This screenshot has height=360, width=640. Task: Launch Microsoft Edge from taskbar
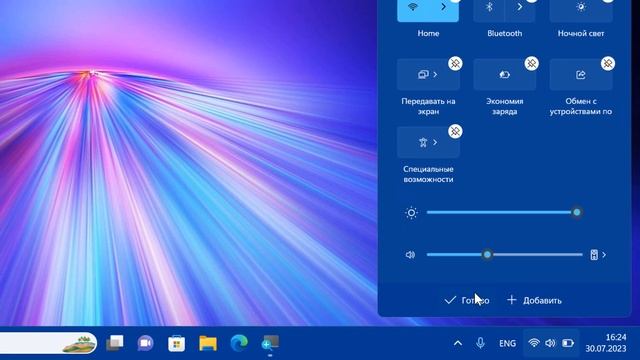pyautogui.click(x=239, y=343)
